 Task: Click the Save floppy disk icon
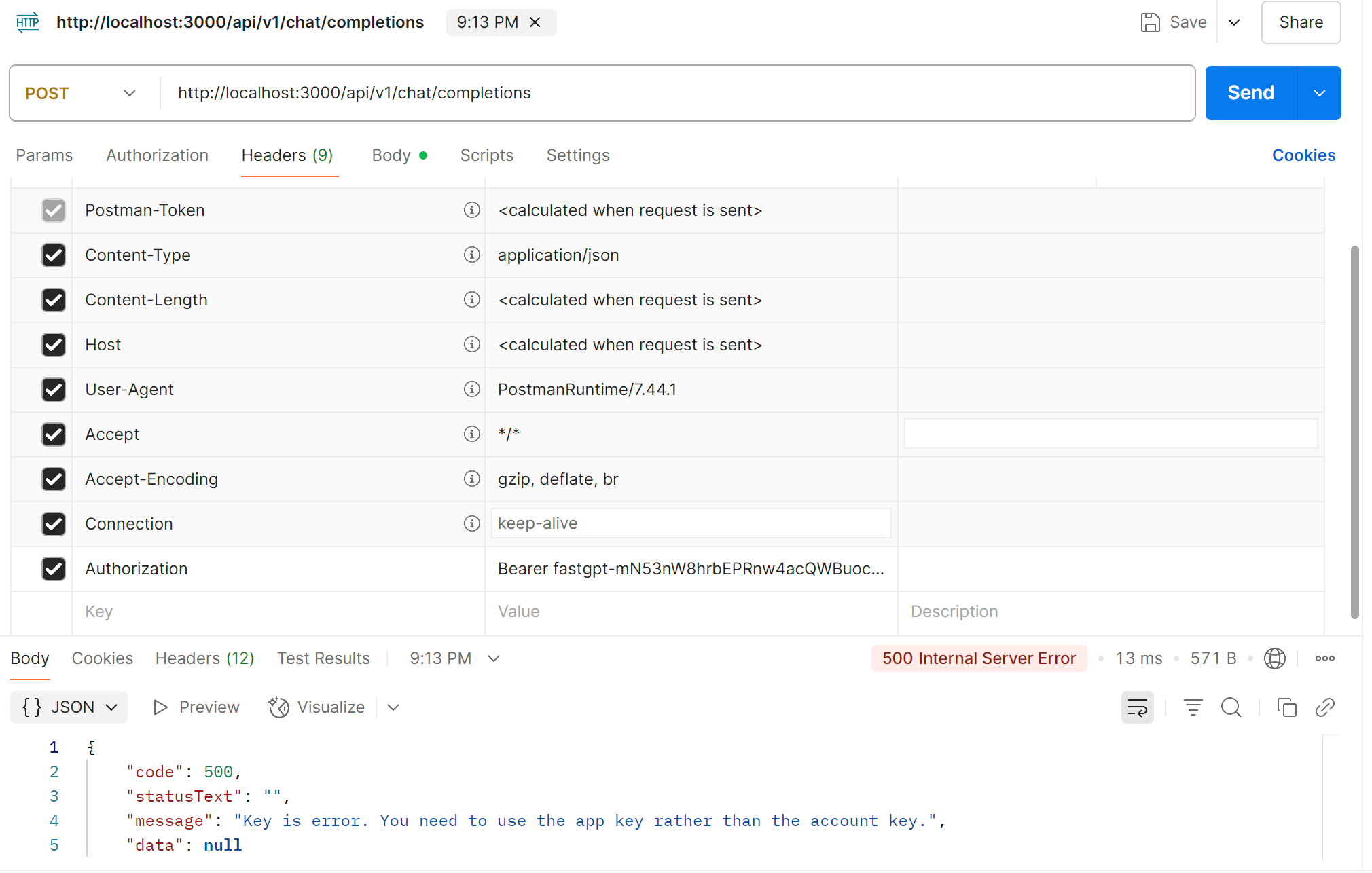(x=1150, y=22)
